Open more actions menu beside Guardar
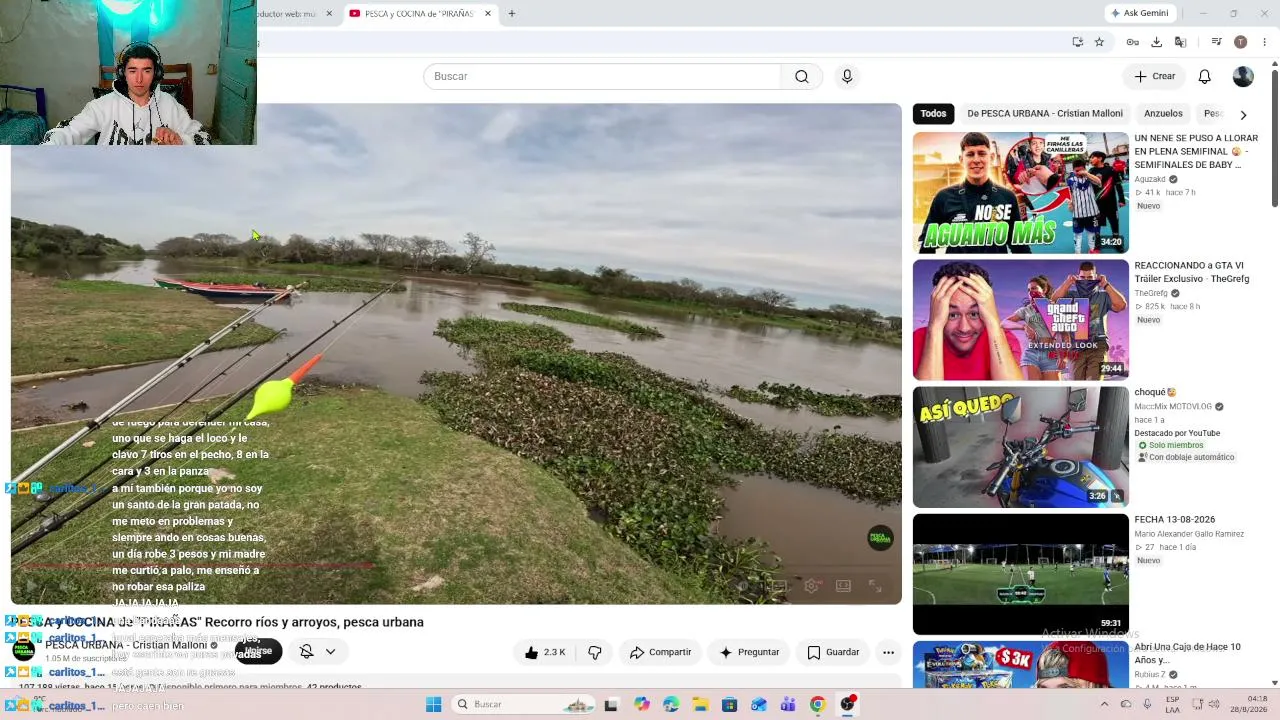Screen dimensions: 1280x720 tap(888, 652)
